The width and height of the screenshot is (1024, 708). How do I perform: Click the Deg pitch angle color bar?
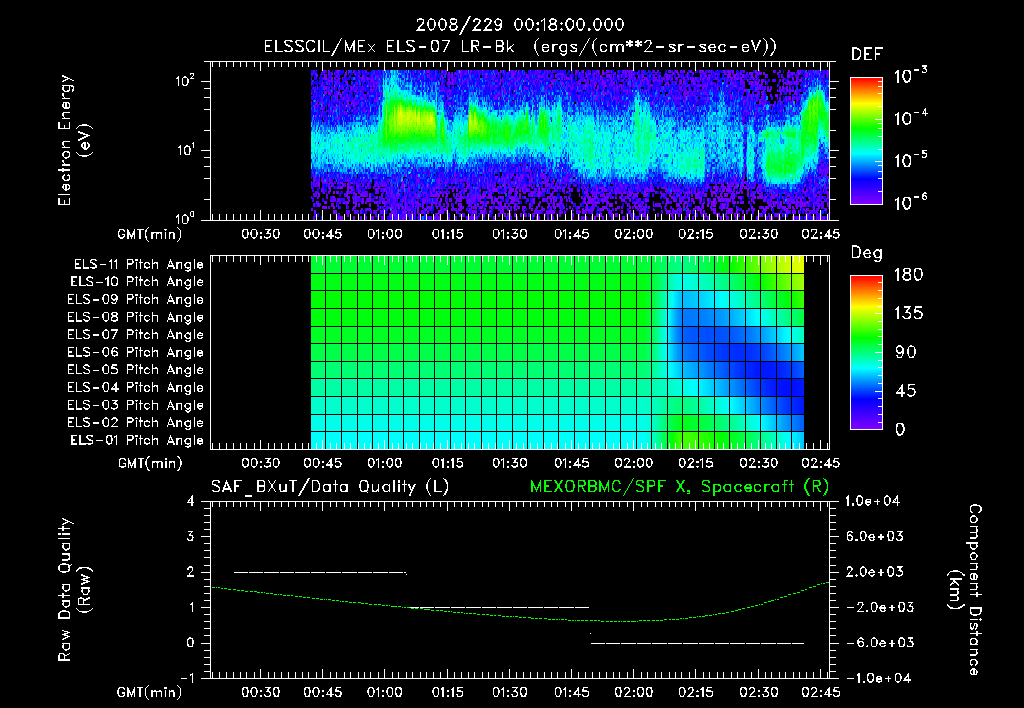pyautogui.click(x=866, y=352)
